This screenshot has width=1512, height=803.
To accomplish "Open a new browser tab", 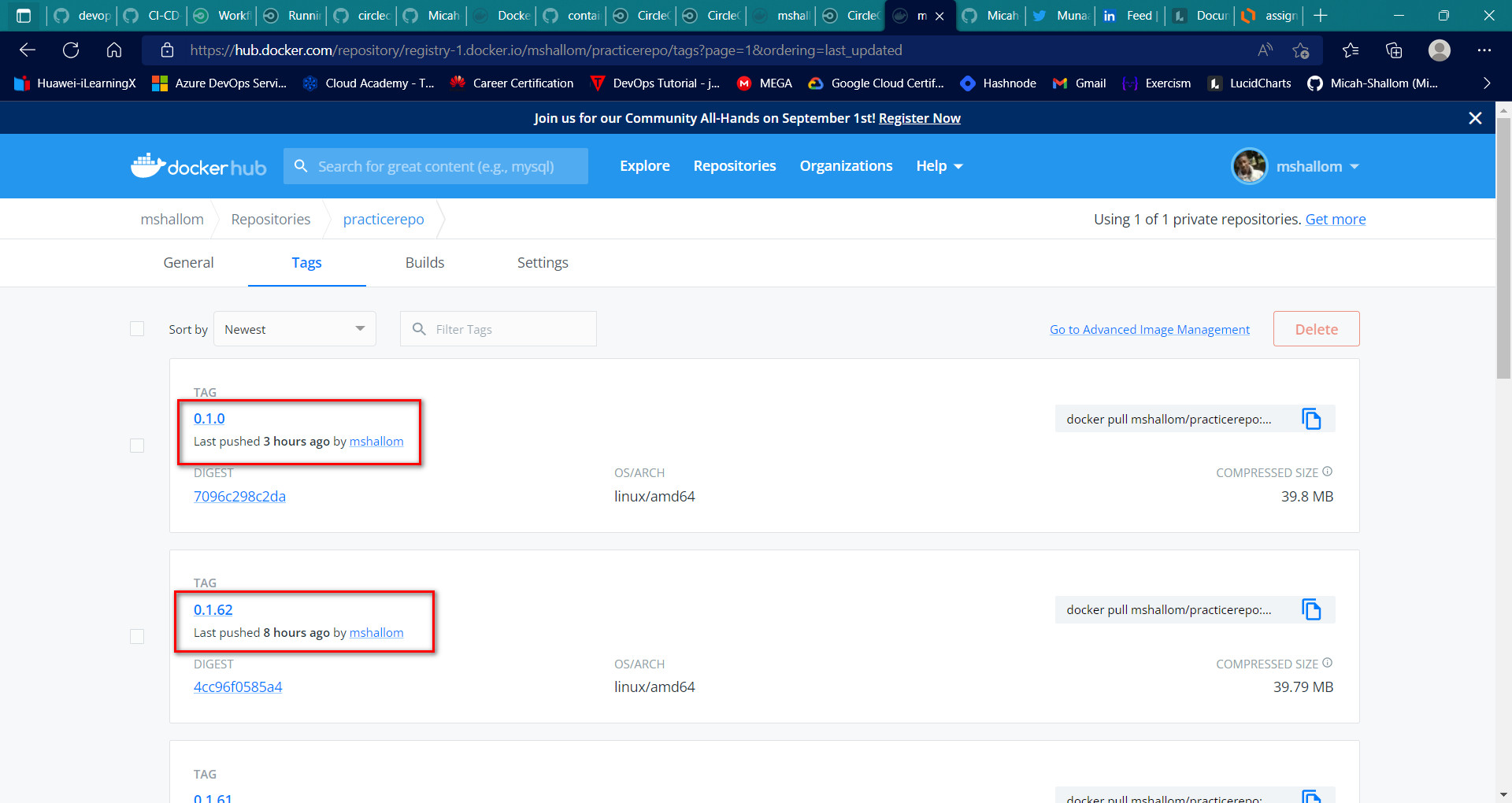I will coord(1321,16).
